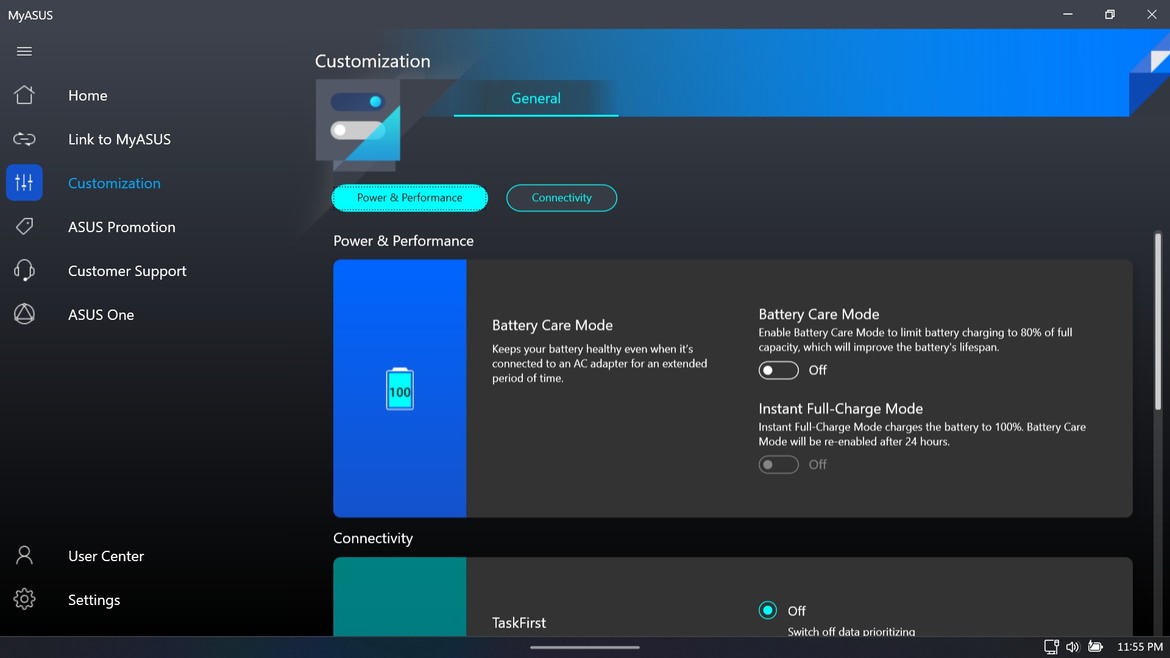Go to Home in the sidebar
1170x658 pixels.
[87, 95]
